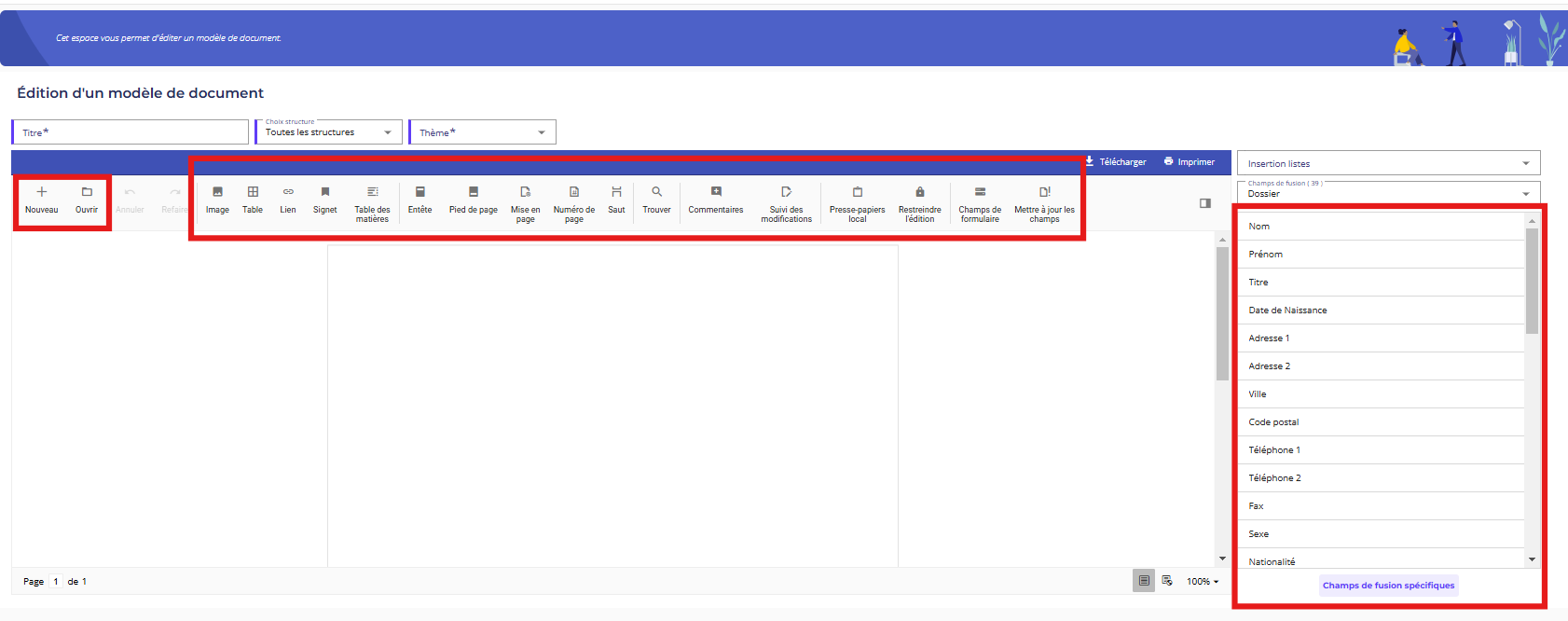The width and height of the screenshot is (1568, 621).
Task: Toggle Suivi des modifications tracking
Action: [x=786, y=193]
